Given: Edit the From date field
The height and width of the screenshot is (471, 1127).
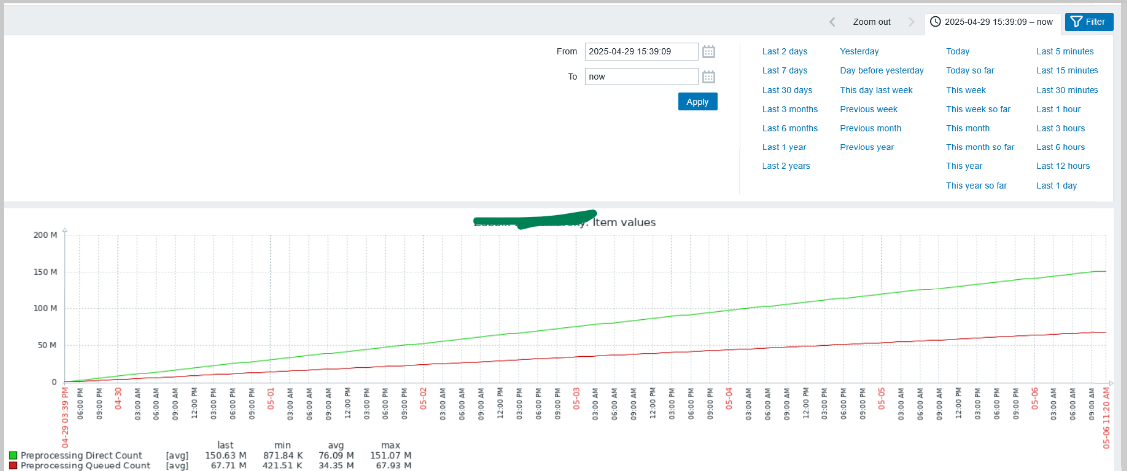Looking at the screenshot, I should click(641, 52).
